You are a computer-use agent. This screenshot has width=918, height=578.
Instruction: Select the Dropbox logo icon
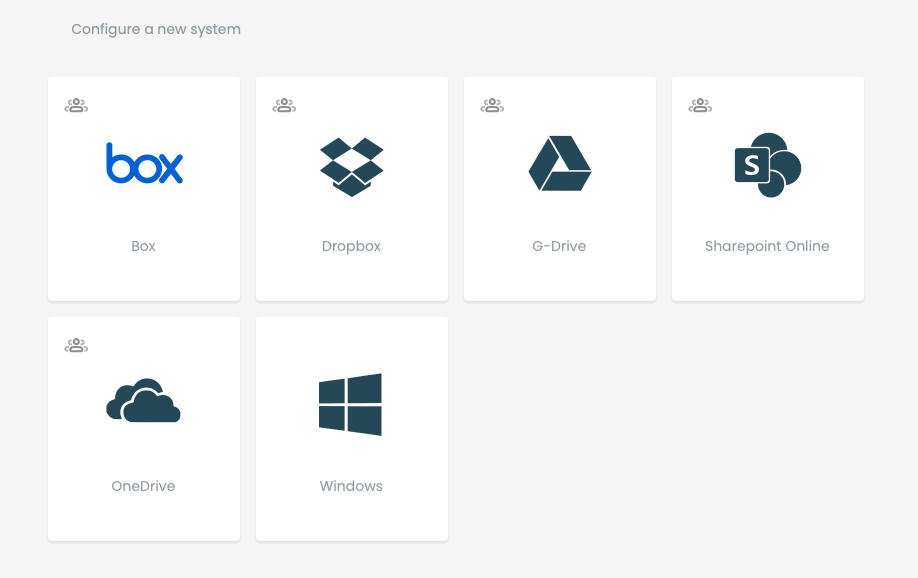point(351,167)
